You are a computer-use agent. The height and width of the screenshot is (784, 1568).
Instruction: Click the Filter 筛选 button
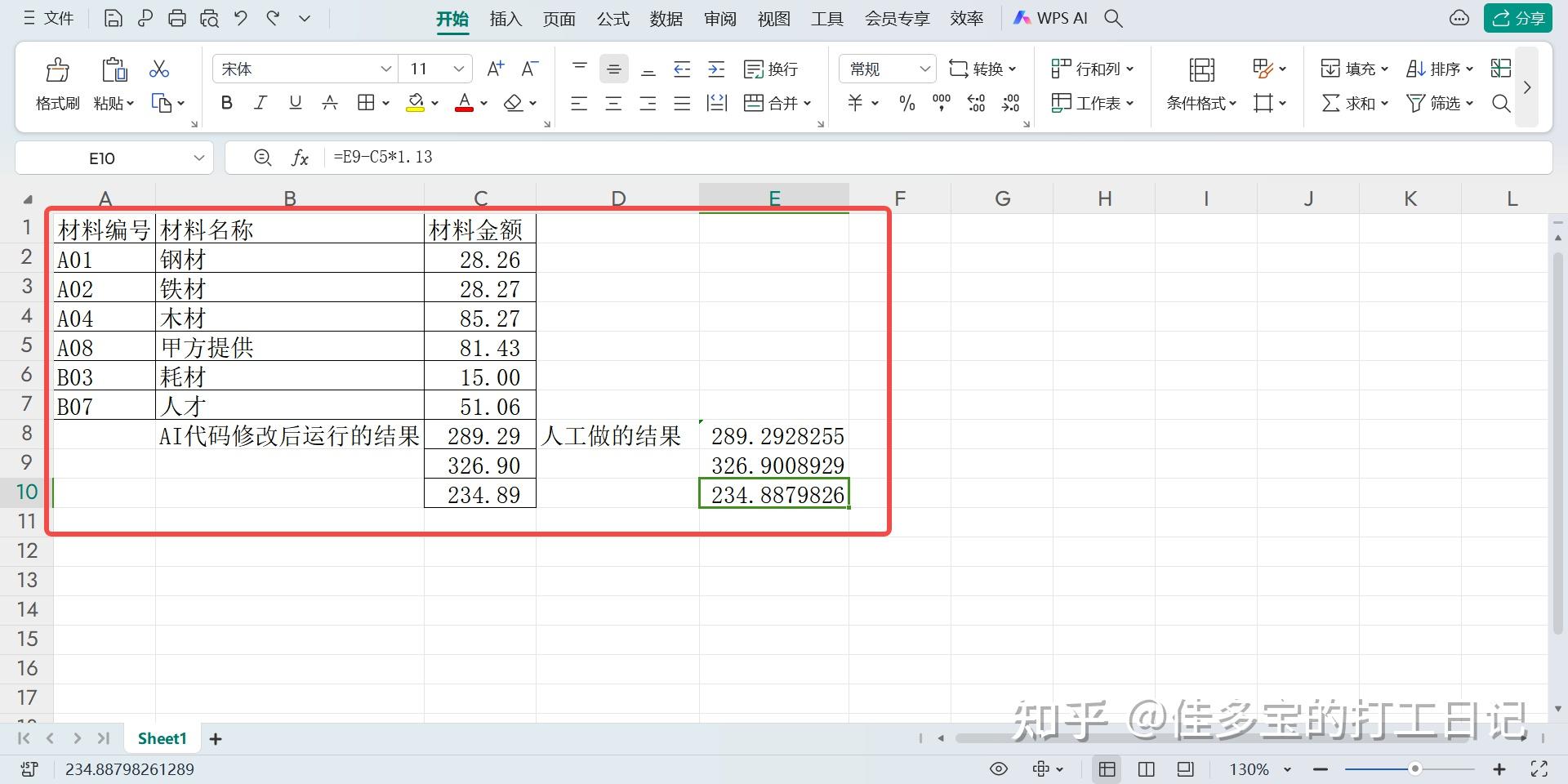click(x=1440, y=103)
